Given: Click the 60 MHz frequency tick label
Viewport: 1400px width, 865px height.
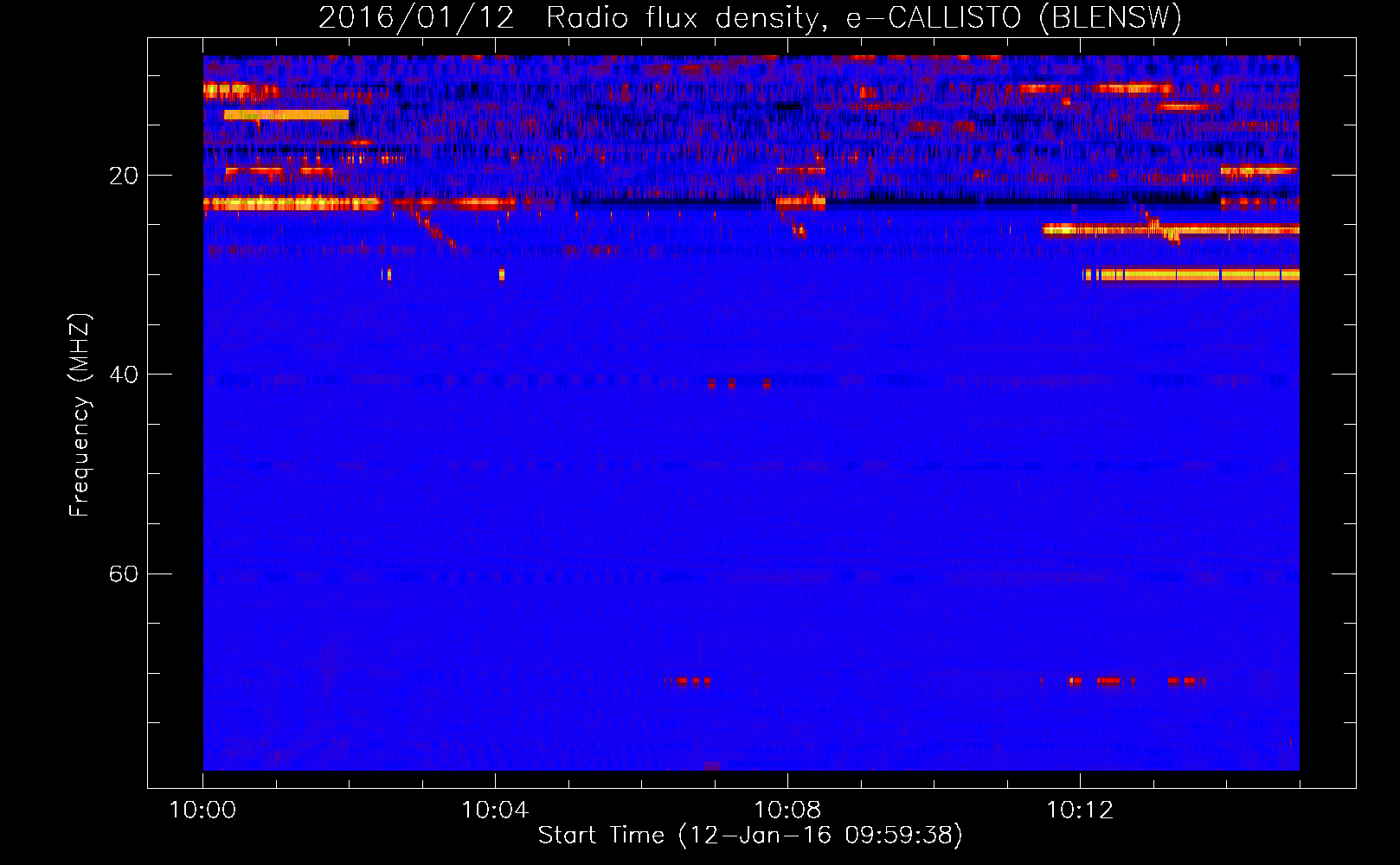Looking at the screenshot, I should 123,573.
